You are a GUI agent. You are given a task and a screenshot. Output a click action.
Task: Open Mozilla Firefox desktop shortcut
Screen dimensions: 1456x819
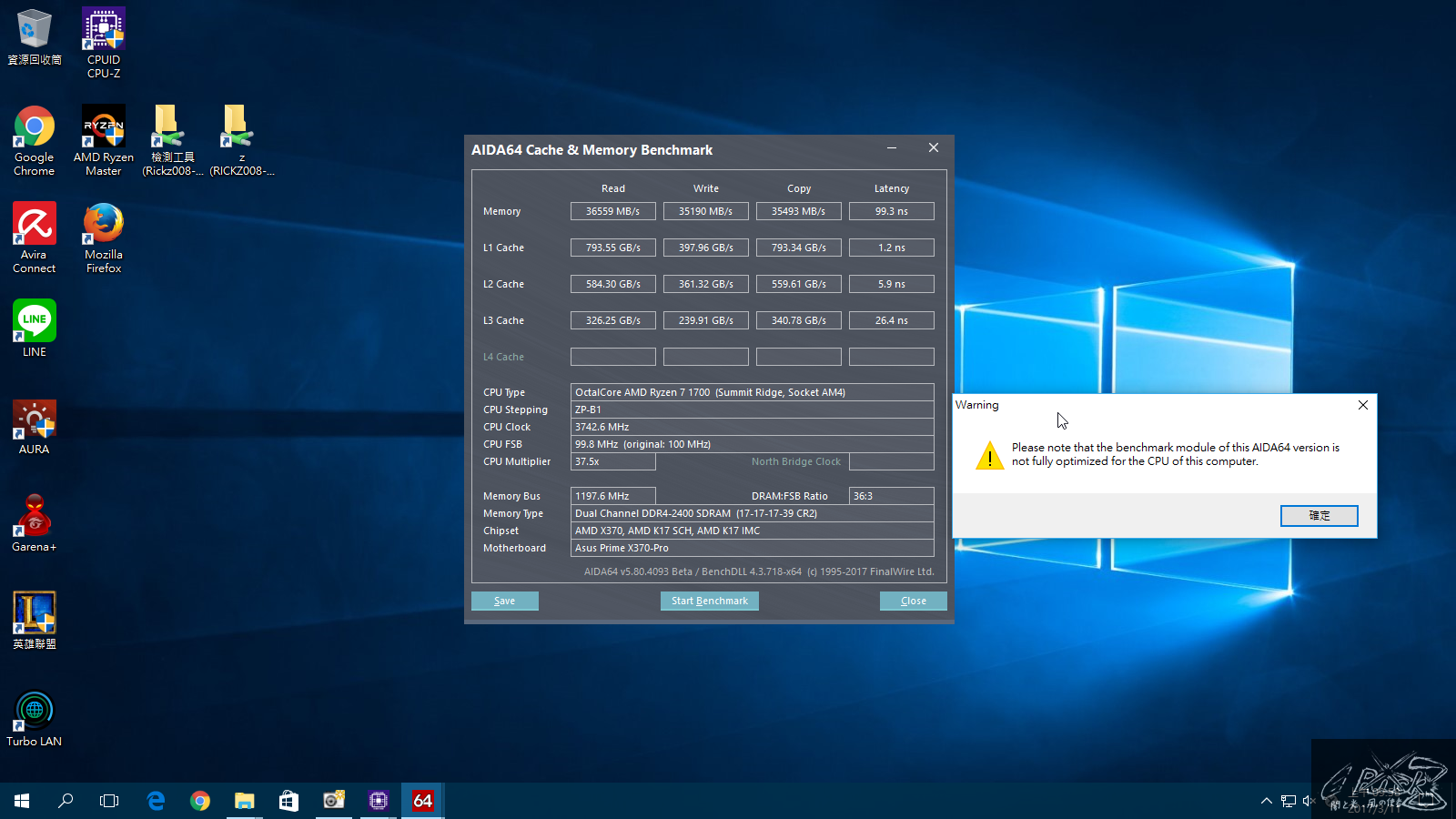click(104, 238)
